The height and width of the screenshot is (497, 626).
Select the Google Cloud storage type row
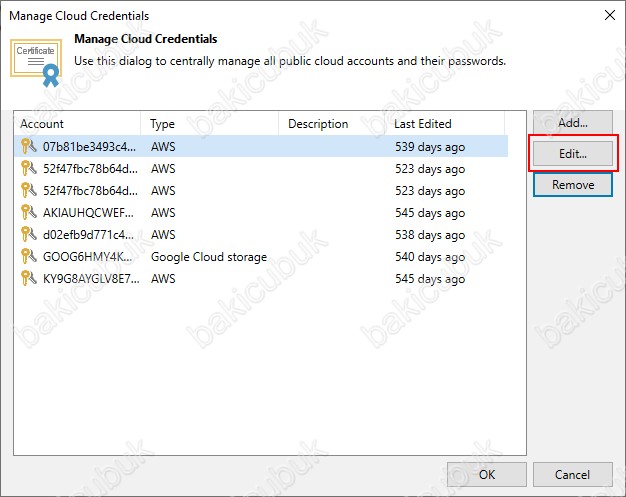tap(261, 256)
